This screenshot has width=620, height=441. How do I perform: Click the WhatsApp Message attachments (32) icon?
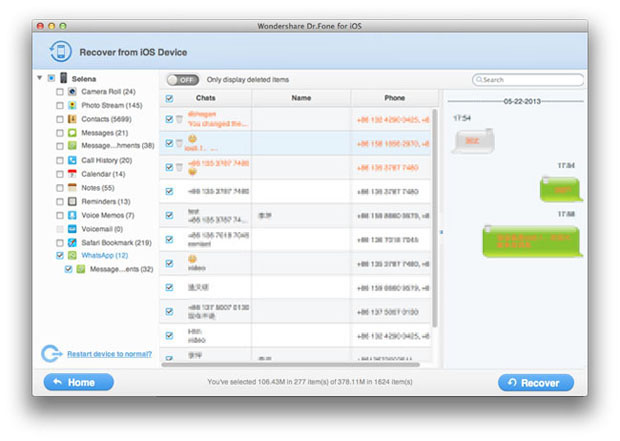(x=81, y=269)
